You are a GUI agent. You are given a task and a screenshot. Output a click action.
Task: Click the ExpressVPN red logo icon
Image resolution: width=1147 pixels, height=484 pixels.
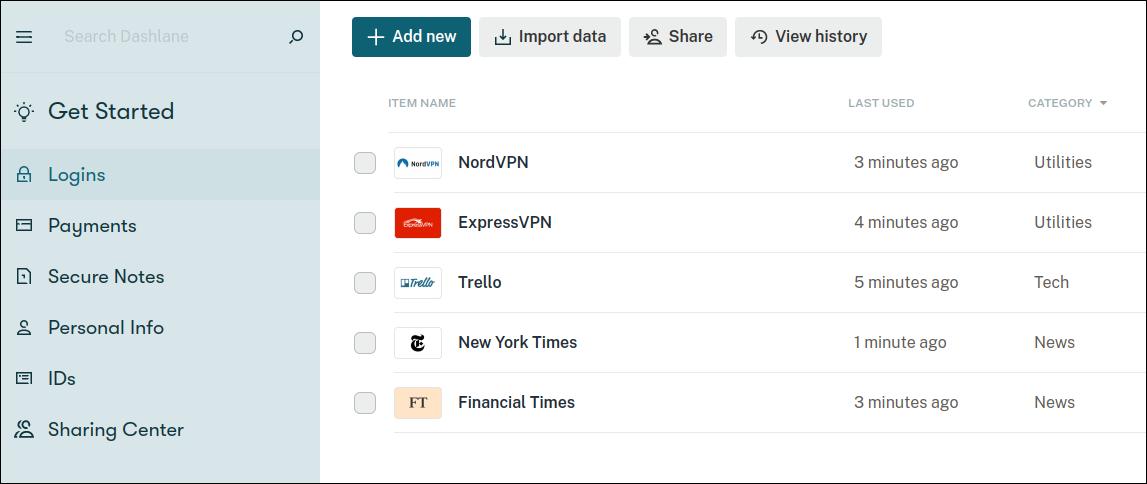(418, 223)
